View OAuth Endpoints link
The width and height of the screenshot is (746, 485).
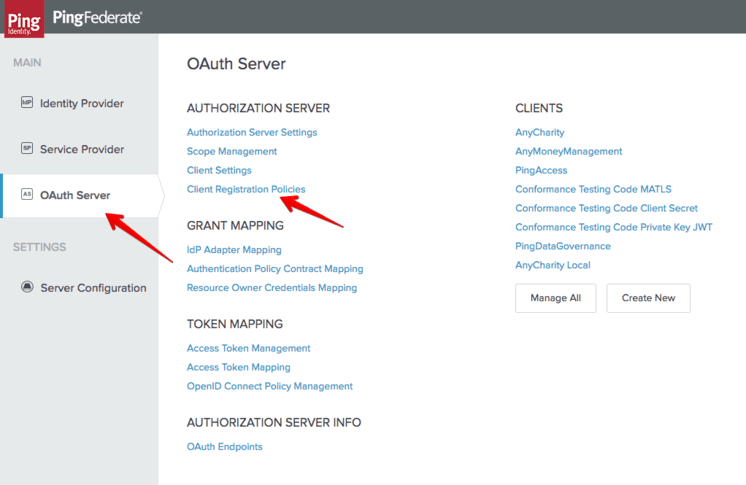click(x=225, y=447)
